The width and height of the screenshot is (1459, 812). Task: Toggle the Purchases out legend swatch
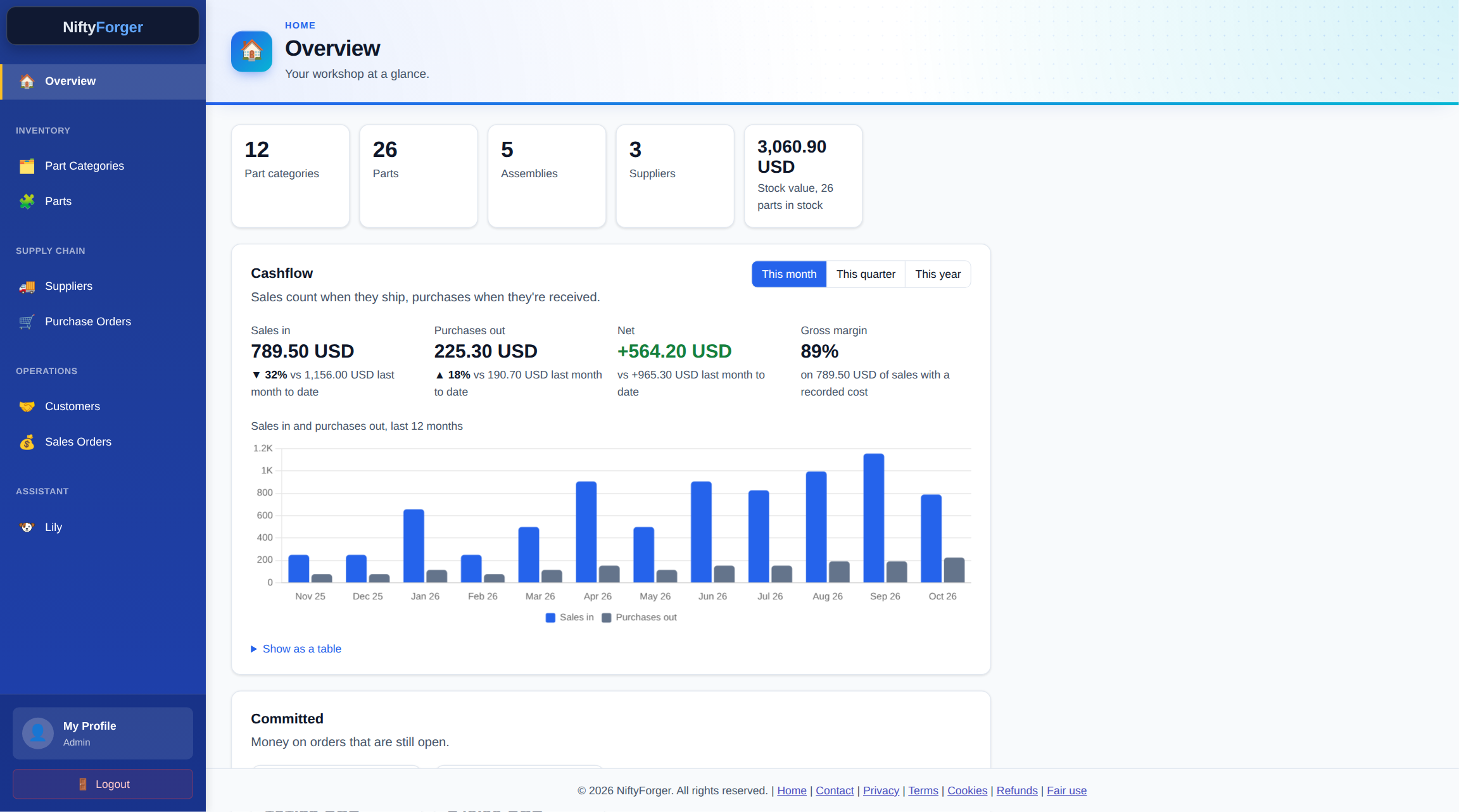606,618
